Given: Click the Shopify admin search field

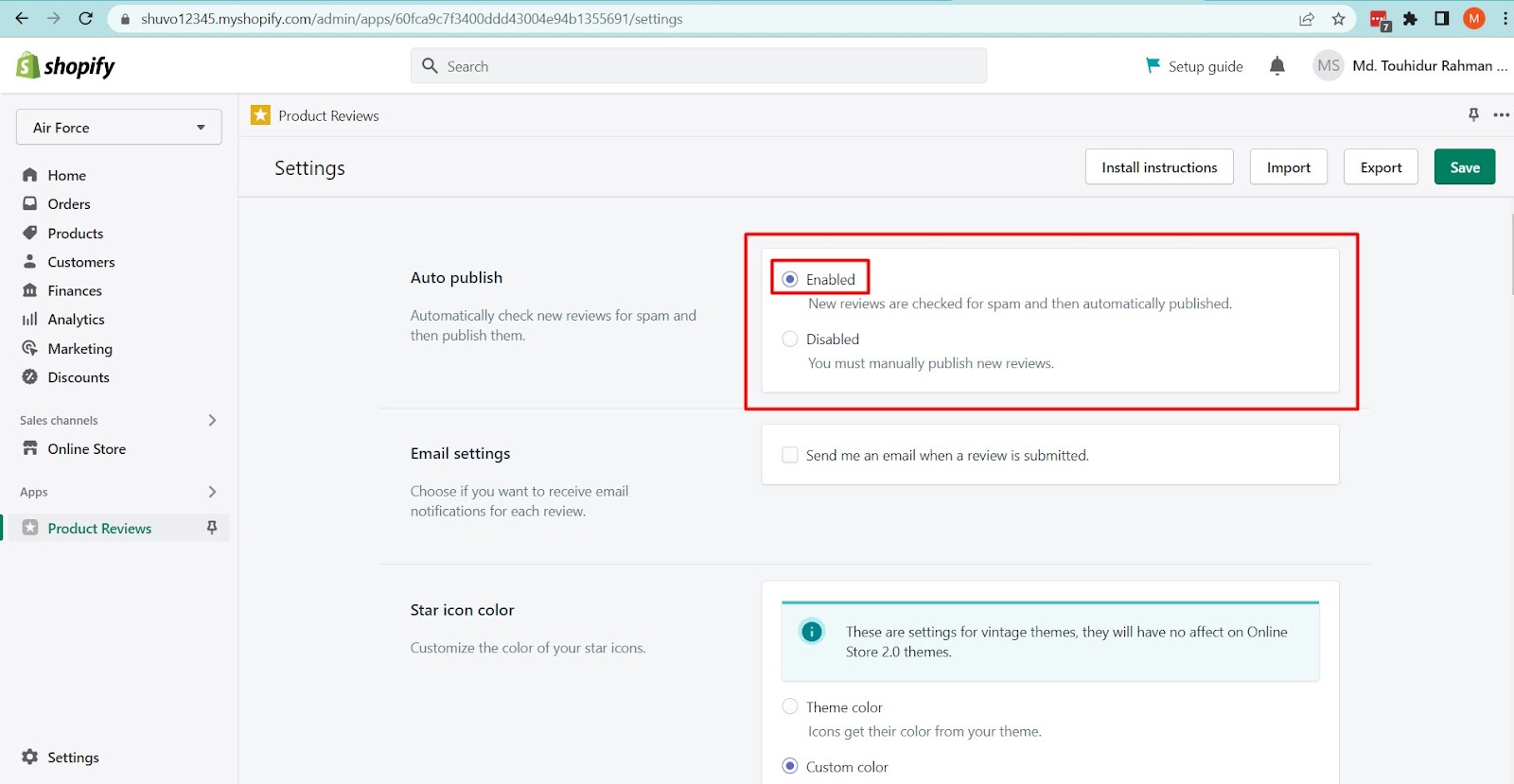Looking at the screenshot, I should pos(698,65).
